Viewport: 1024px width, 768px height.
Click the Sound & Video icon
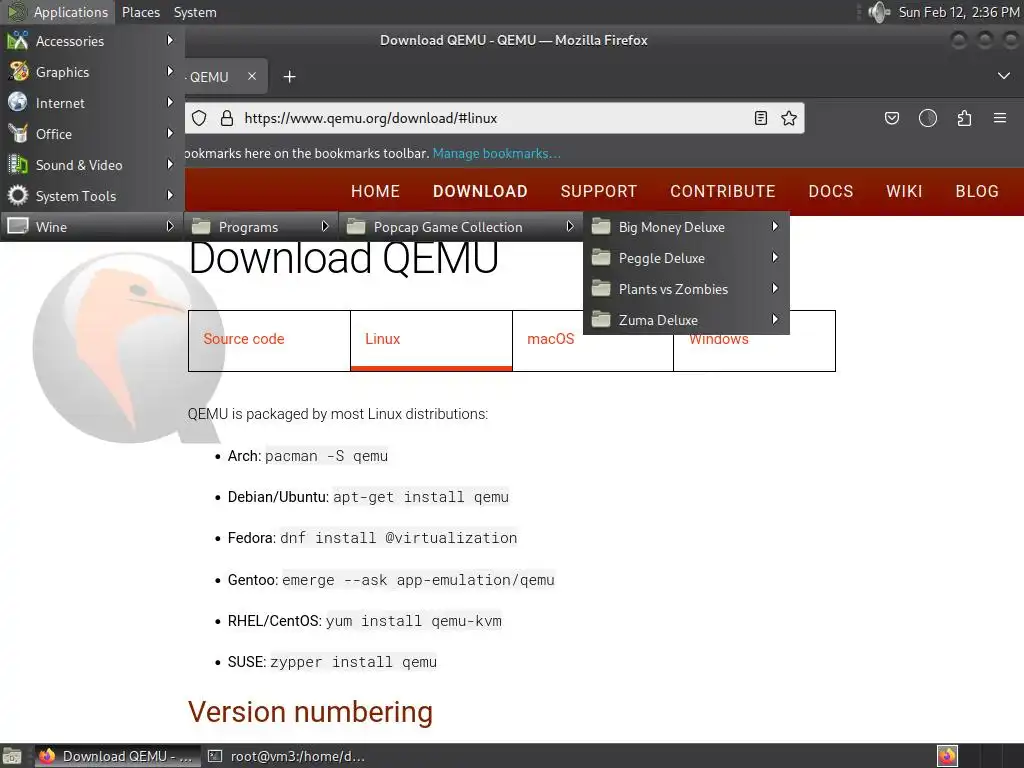coord(18,164)
